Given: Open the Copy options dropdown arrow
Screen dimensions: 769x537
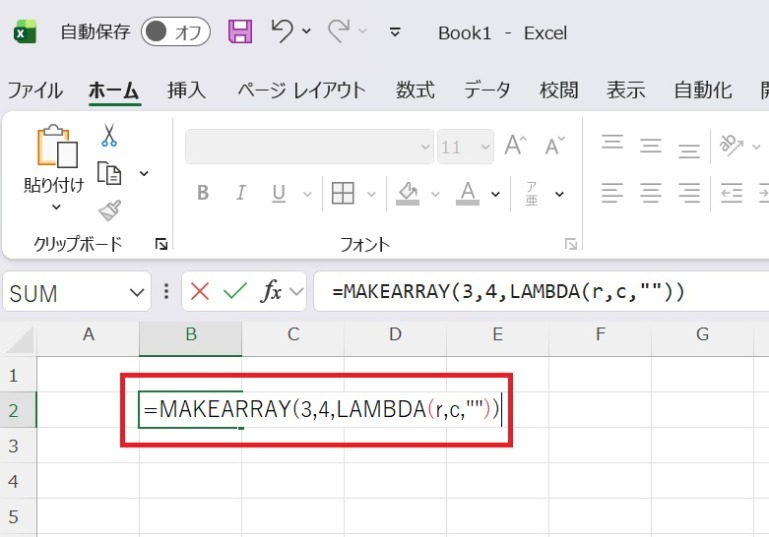Looking at the screenshot, I should [x=144, y=174].
